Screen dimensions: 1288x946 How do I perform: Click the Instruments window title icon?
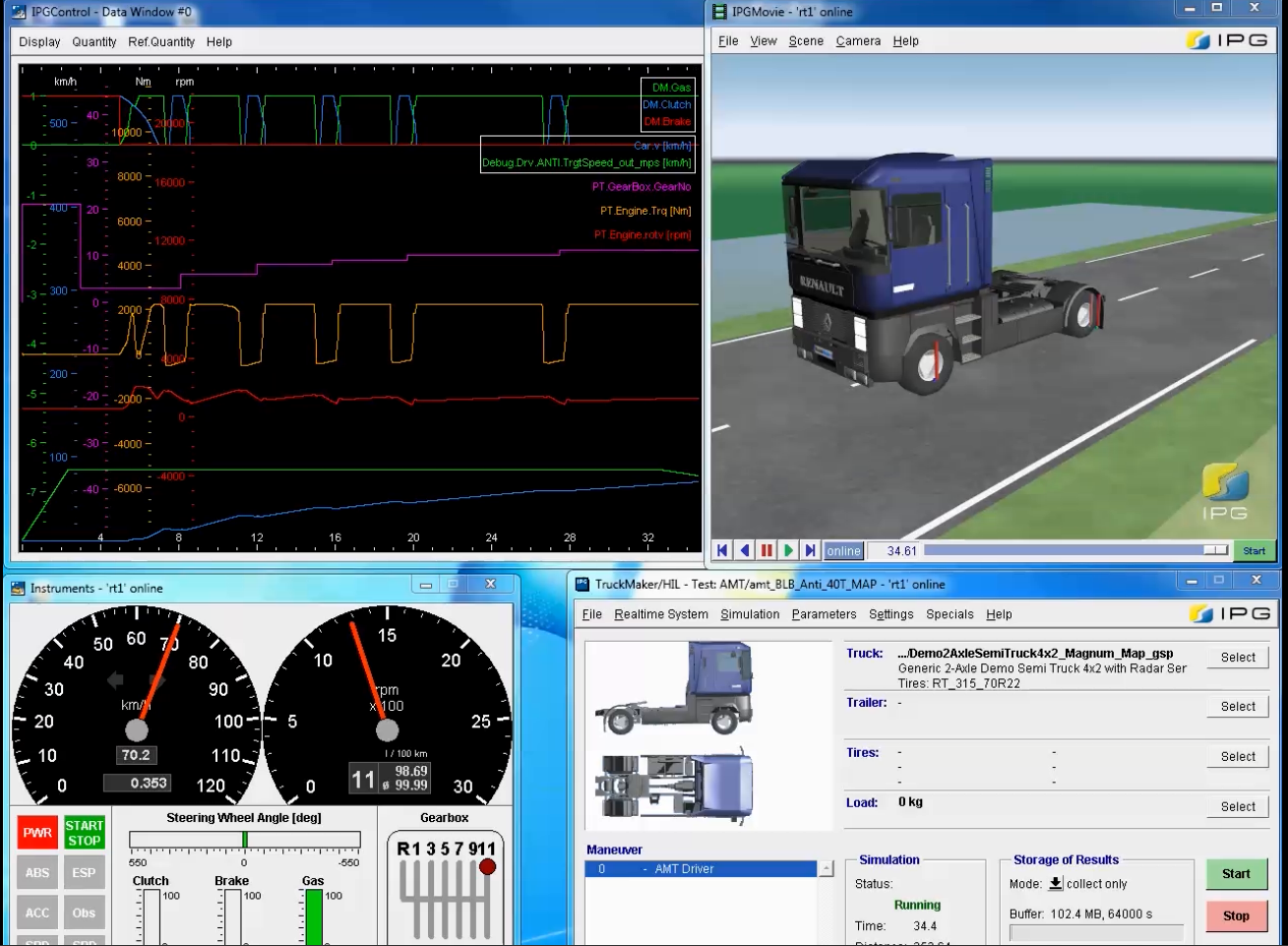click(x=18, y=589)
